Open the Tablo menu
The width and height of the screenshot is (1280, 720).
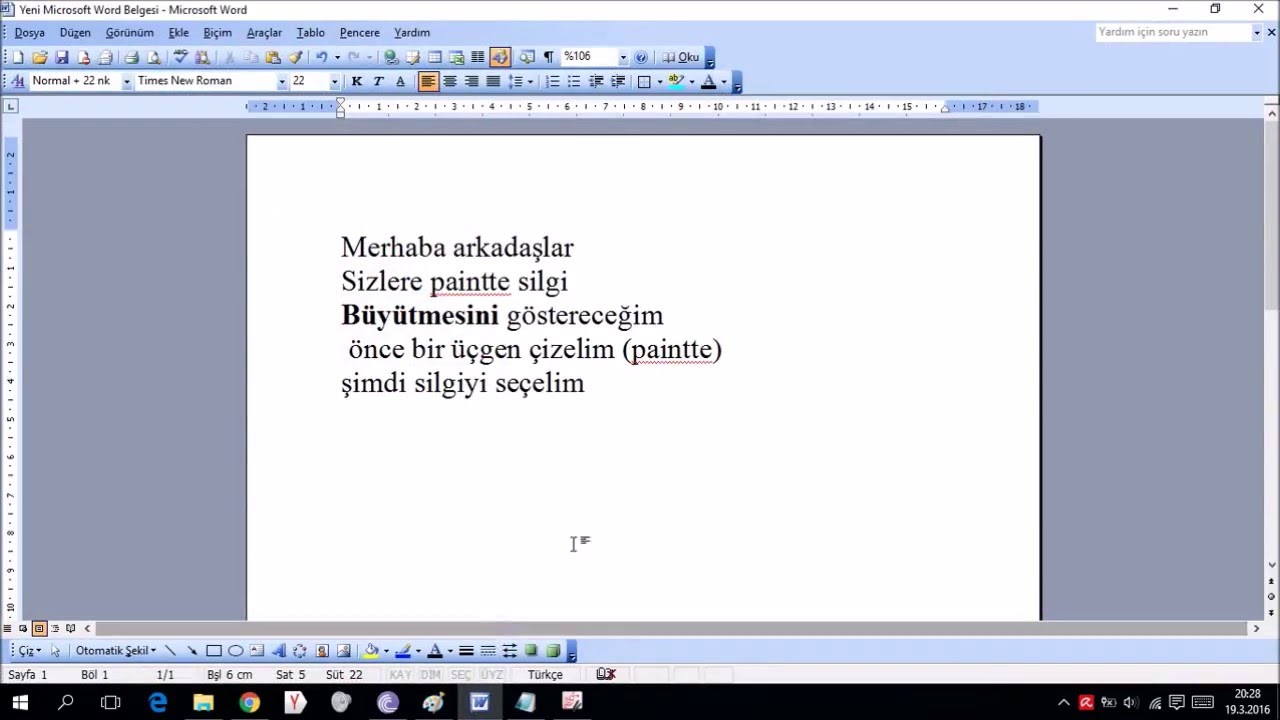[x=310, y=33]
